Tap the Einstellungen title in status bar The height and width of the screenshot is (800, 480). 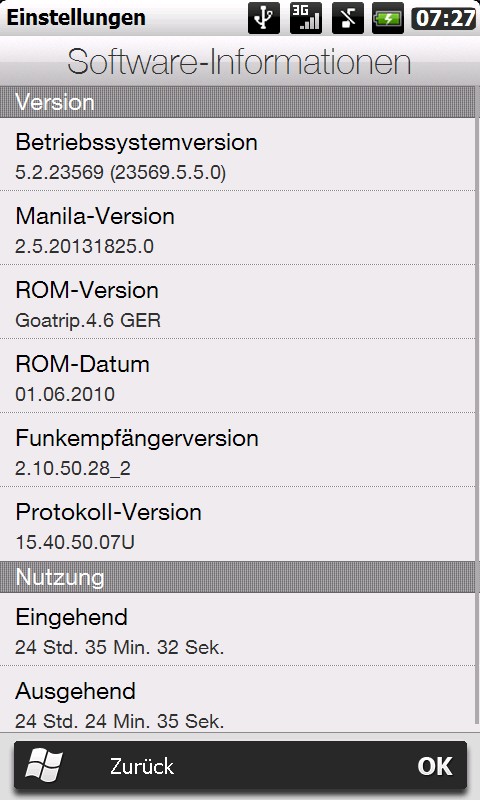click(76, 18)
